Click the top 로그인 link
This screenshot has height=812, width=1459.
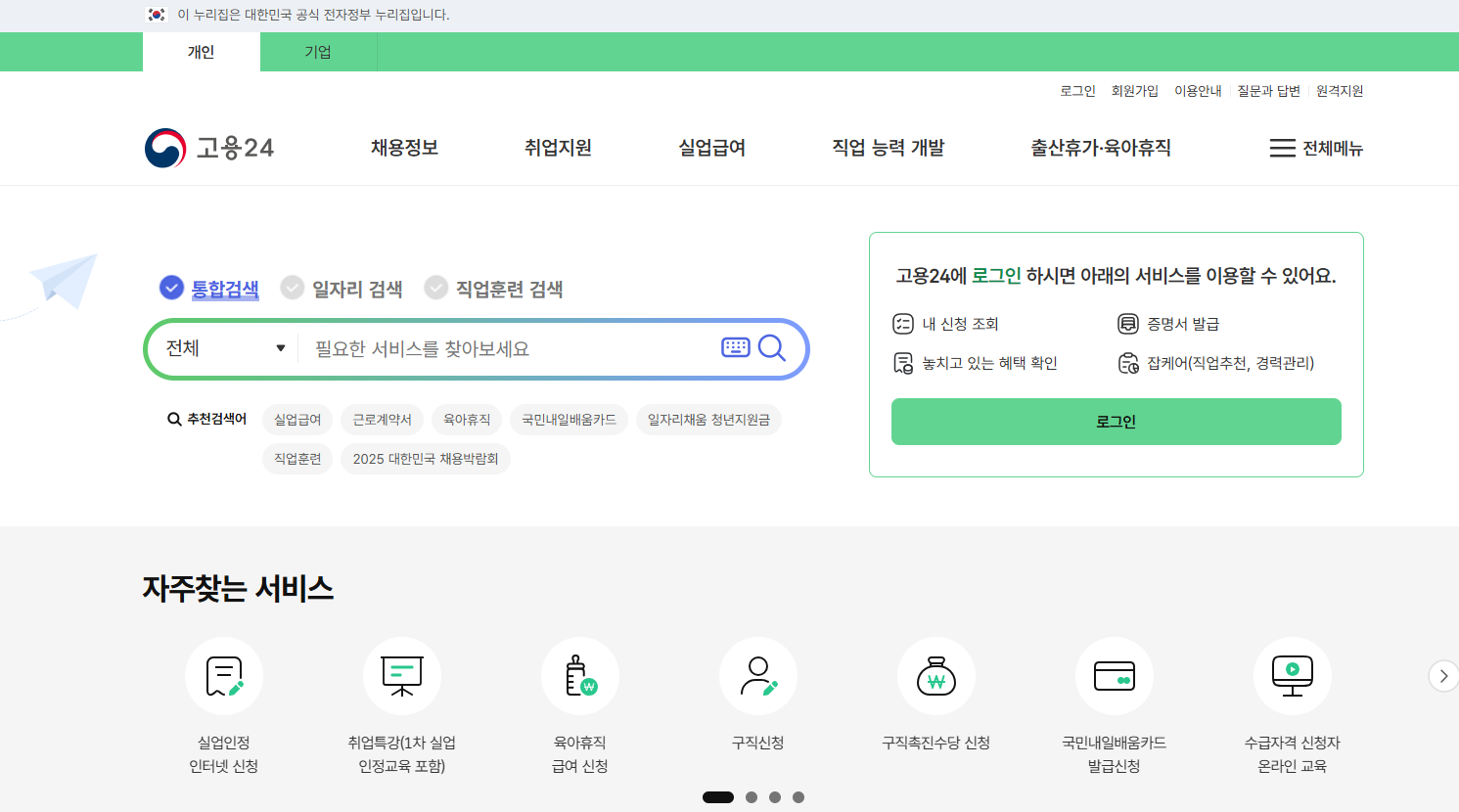click(x=1077, y=91)
